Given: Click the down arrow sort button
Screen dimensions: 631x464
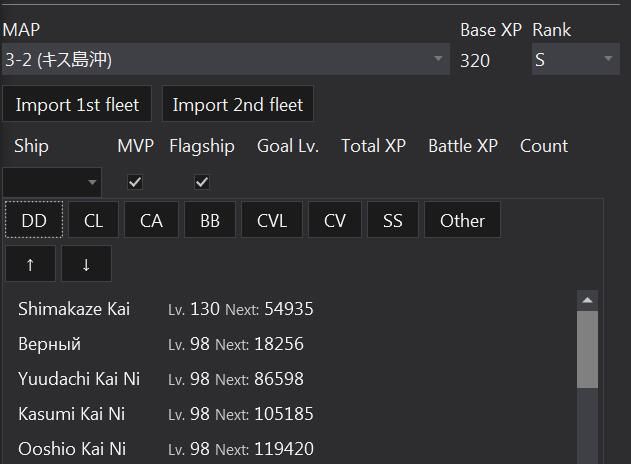Looking at the screenshot, I should pos(86,264).
